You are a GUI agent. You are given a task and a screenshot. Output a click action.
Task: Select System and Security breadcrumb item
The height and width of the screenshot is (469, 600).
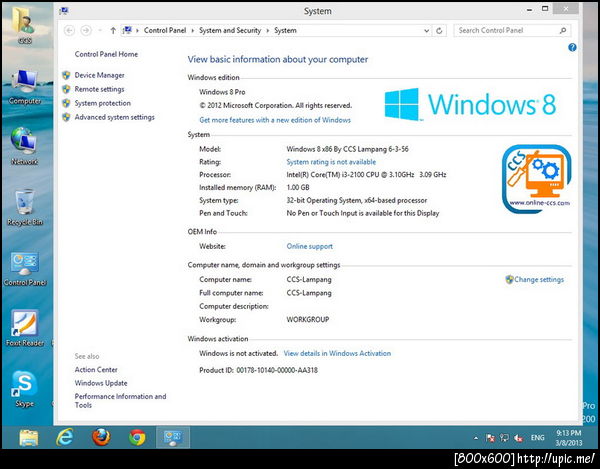pos(230,31)
